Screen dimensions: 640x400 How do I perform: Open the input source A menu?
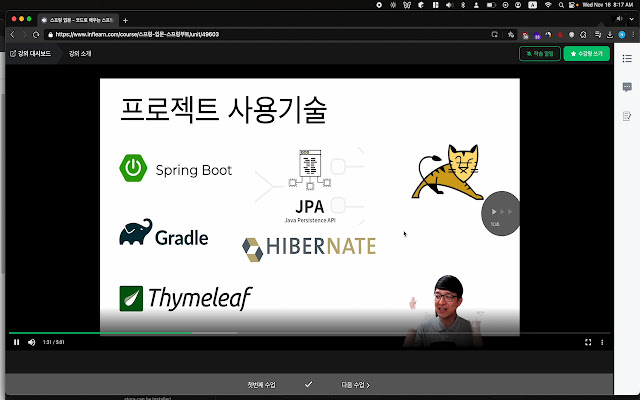(532, 5)
